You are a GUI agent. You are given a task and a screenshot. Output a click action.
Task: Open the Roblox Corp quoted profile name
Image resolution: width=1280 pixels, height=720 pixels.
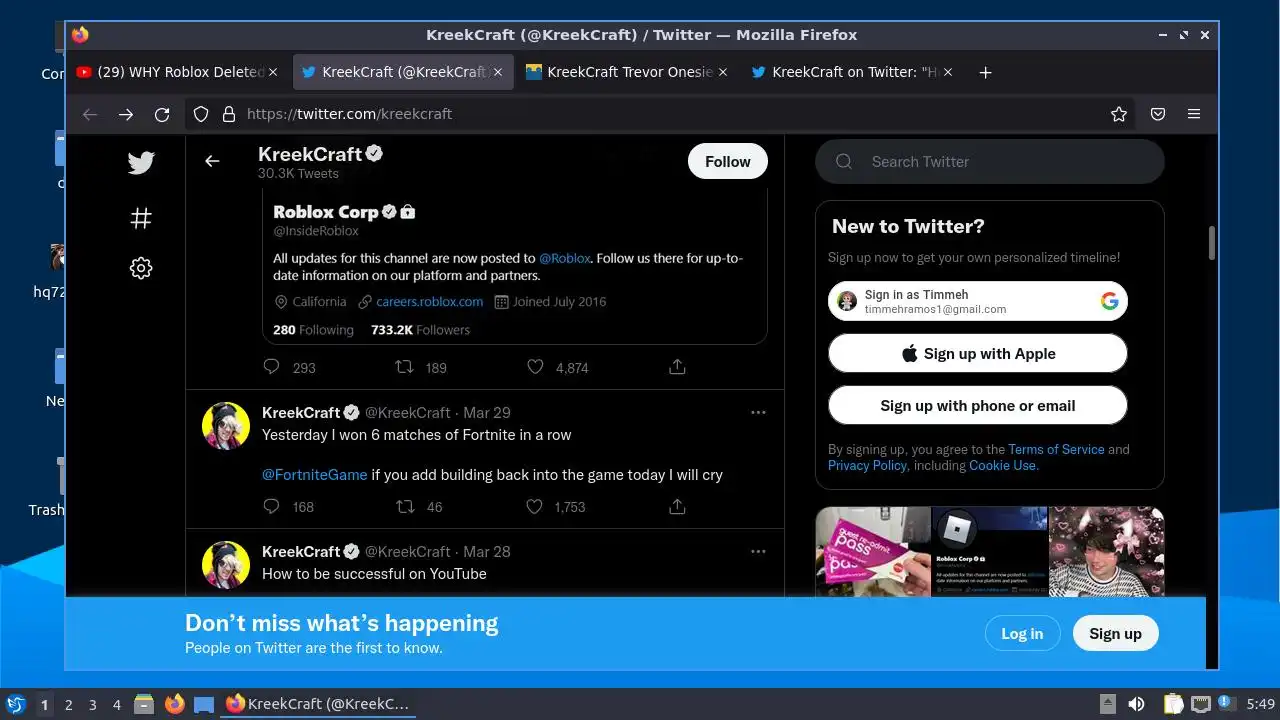tap(326, 212)
